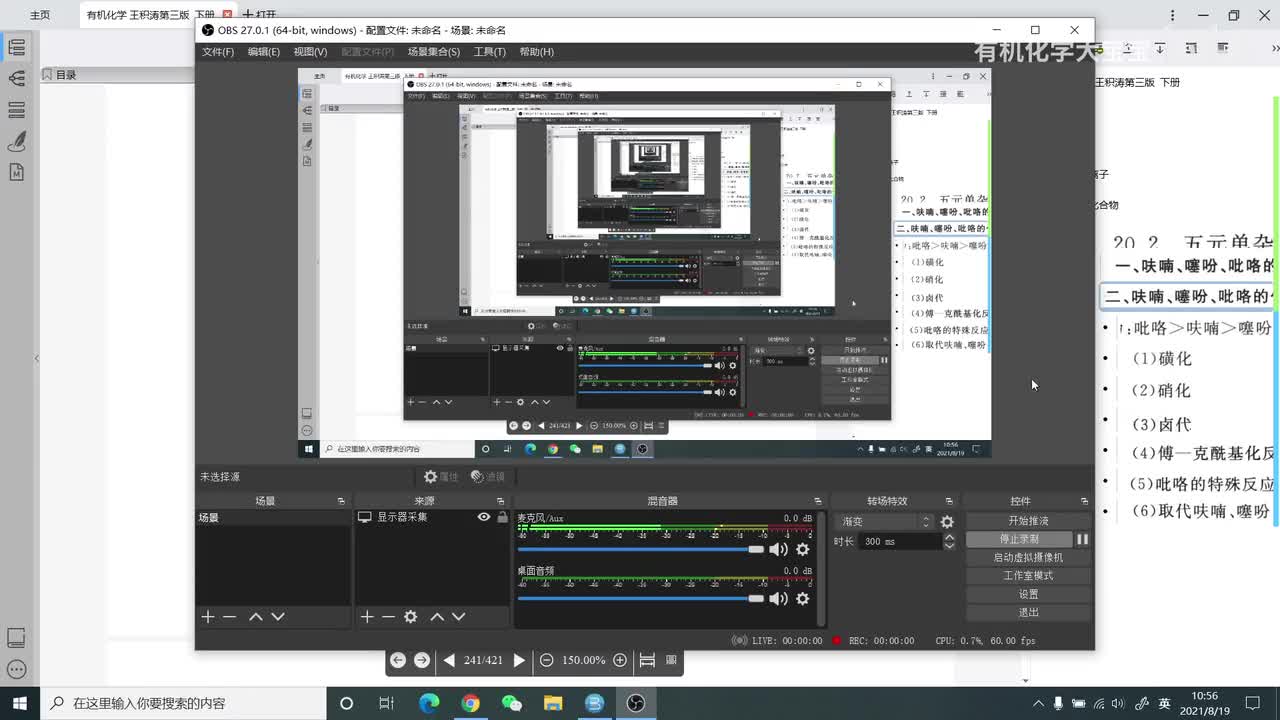
Task: Open source properties gear in 来源 panel
Action: pos(410,617)
